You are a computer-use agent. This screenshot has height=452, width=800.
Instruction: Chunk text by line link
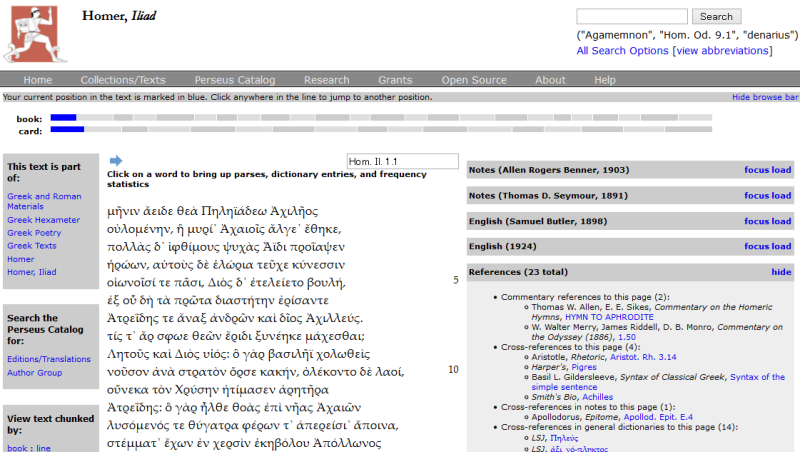pos(43,448)
